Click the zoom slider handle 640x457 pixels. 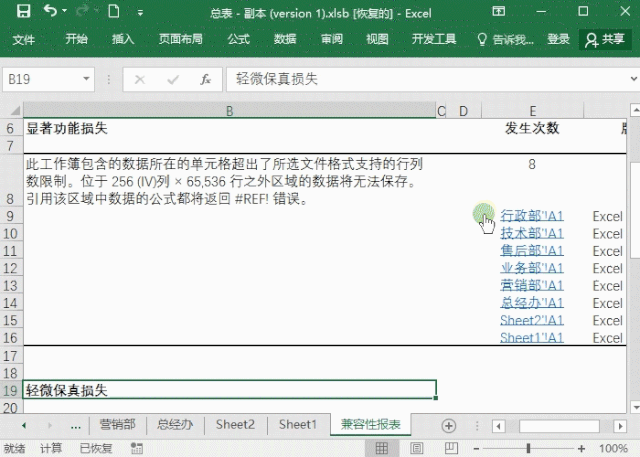tap(528, 448)
